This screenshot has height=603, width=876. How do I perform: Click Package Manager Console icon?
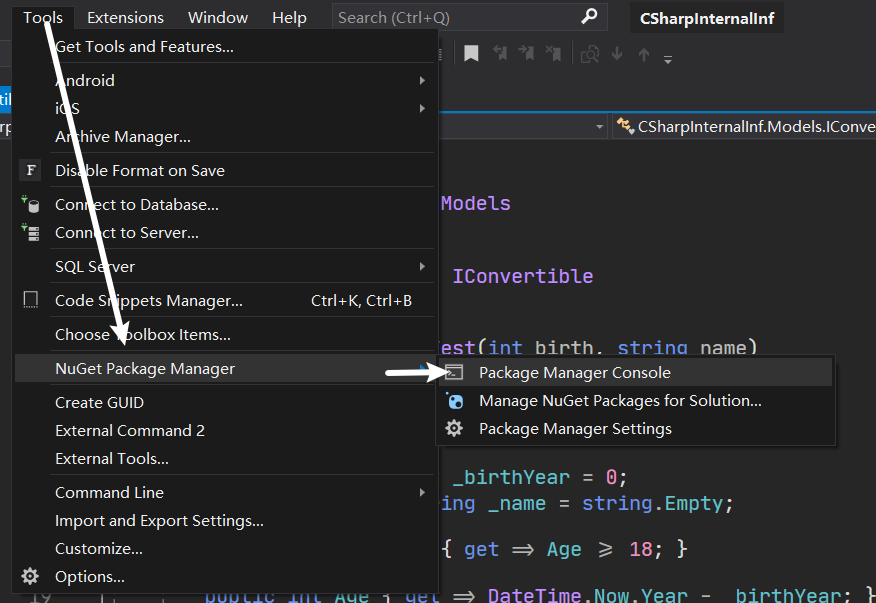[x=454, y=373]
